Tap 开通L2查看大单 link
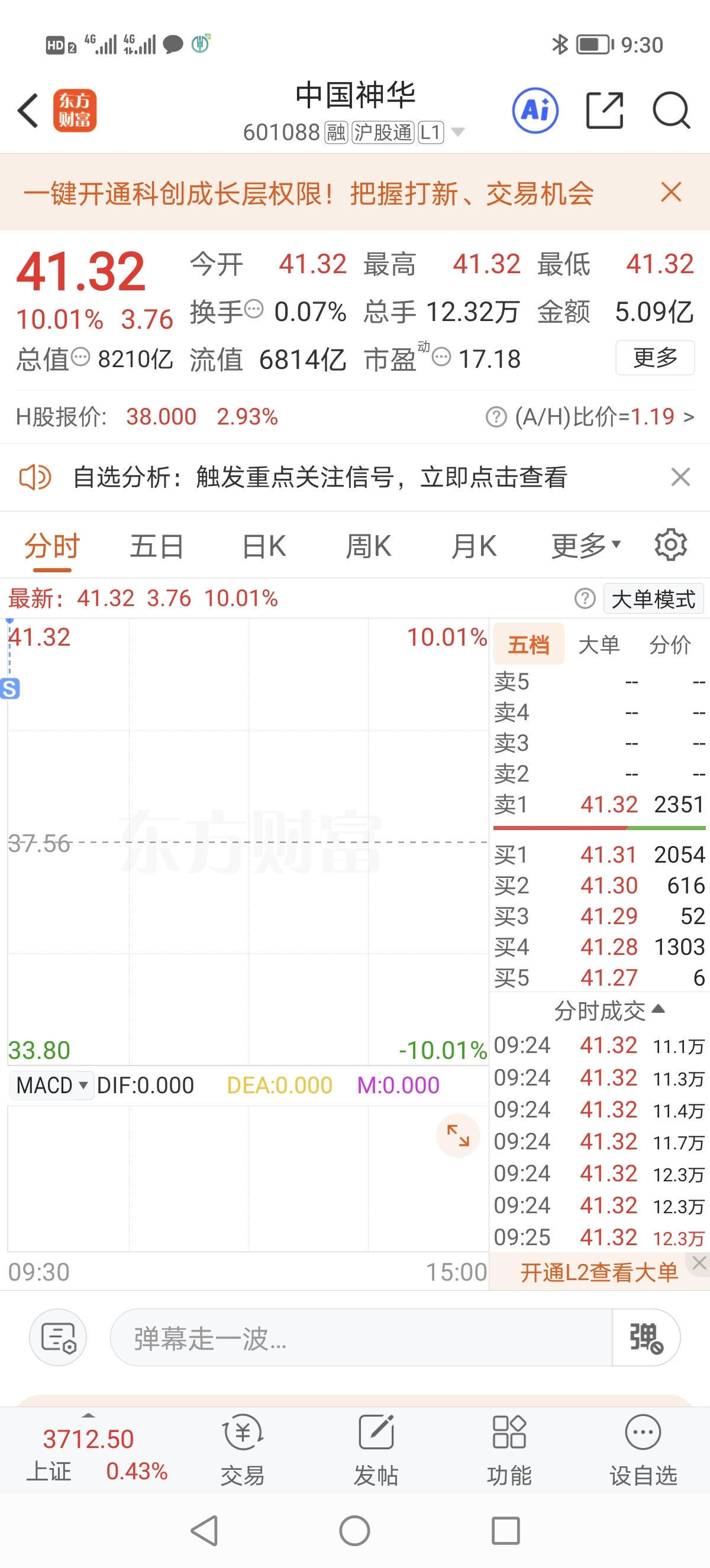Image resolution: width=710 pixels, height=1568 pixels. pos(599,1272)
